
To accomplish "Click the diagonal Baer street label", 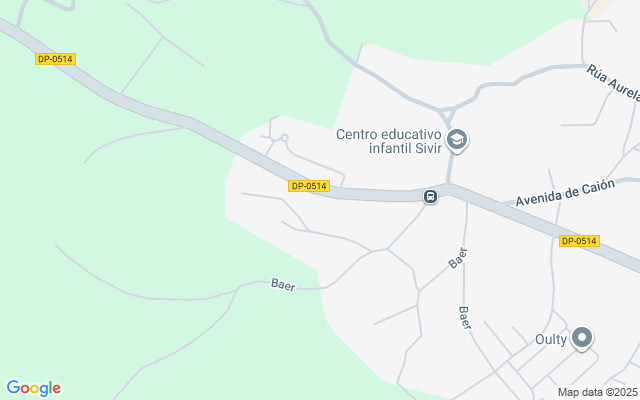I will [x=458, y=258].
